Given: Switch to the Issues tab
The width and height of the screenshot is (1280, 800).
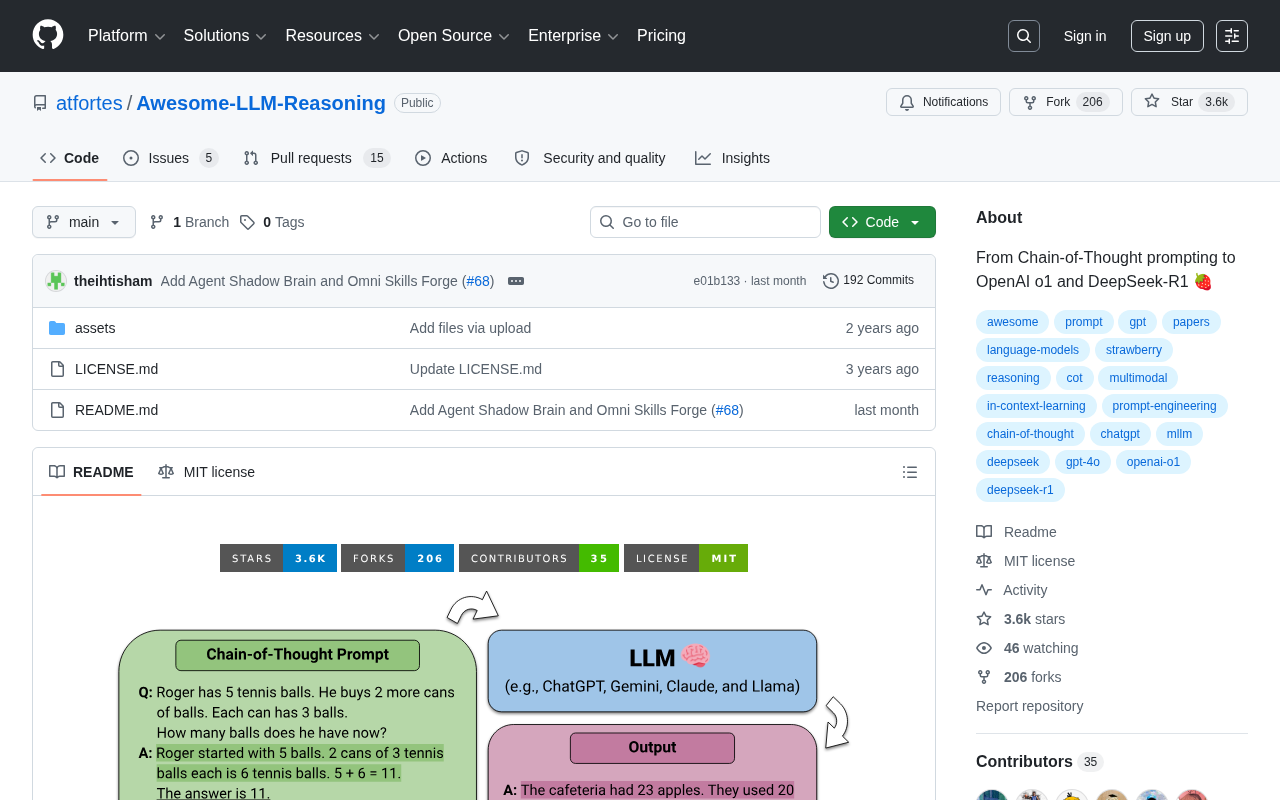Looking at the screenshot, I should click(x=171, y=158).
